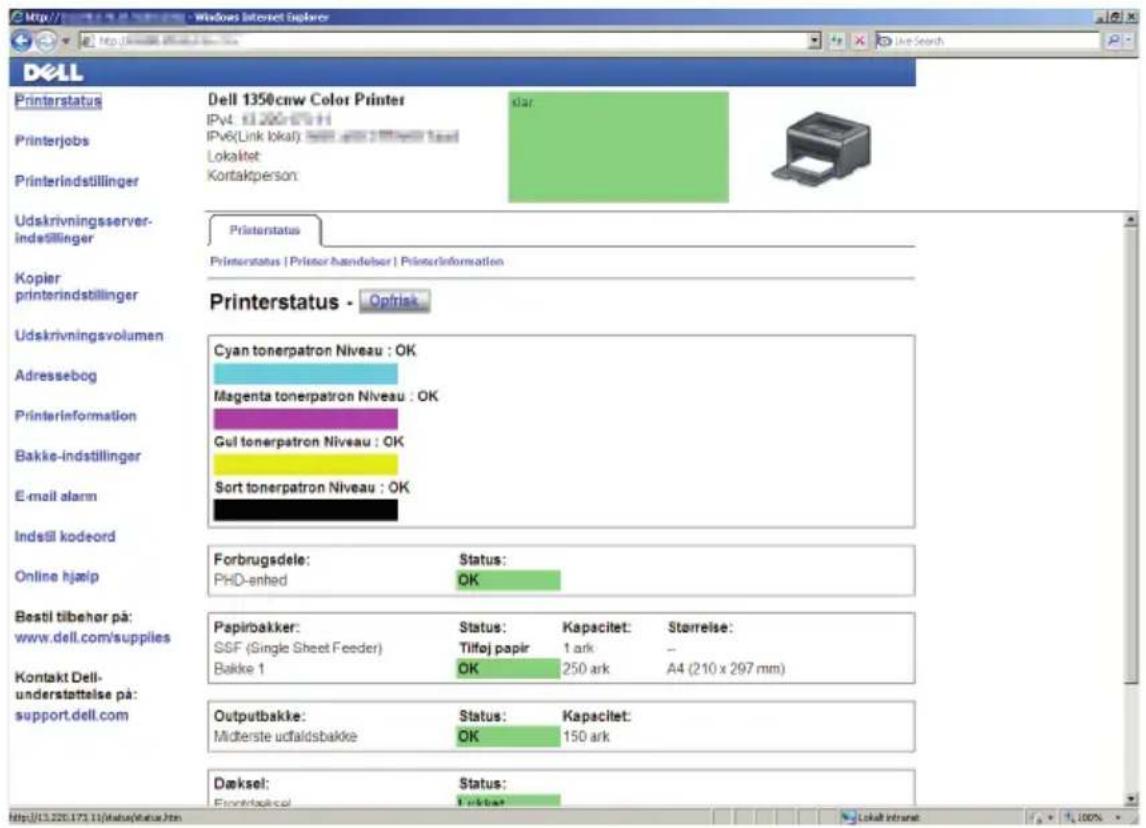Click the PHD-enhed OK status
1146x828 pixels.
click(508, 580)
